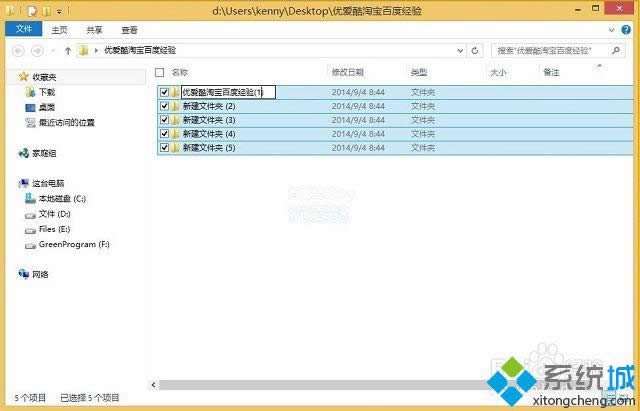This screenshot has height=411, width=640.
Task: Select the 新建文件夹 (3) folder name
Action: pyautogui.click(x=209, y=120)
